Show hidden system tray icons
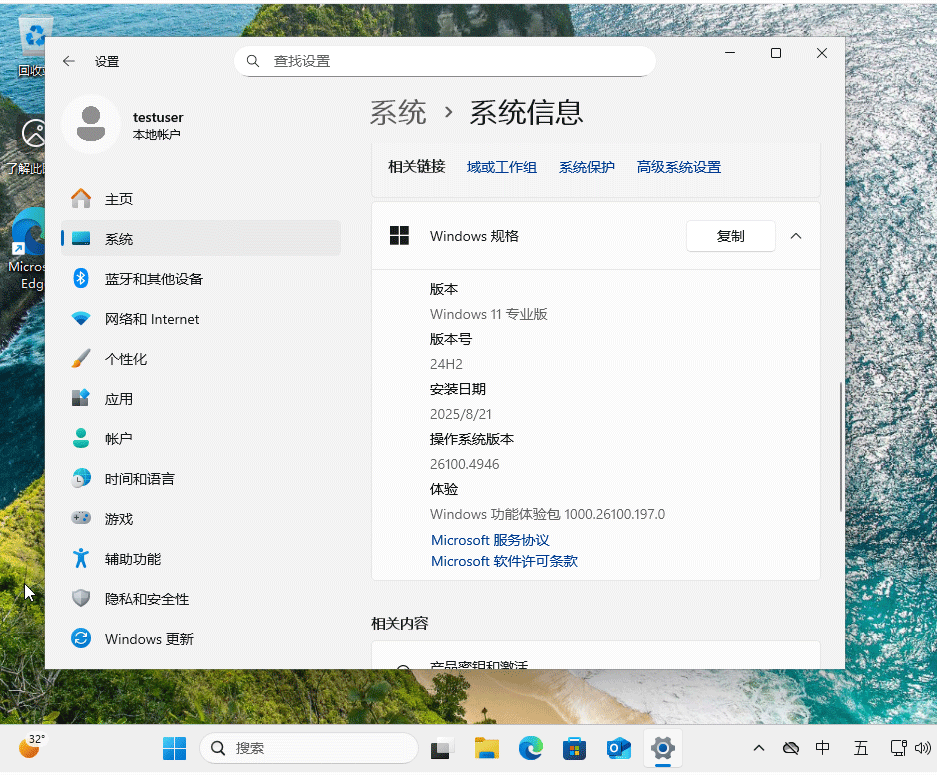This screenshot has width=937, height=776. click(759, 749)
